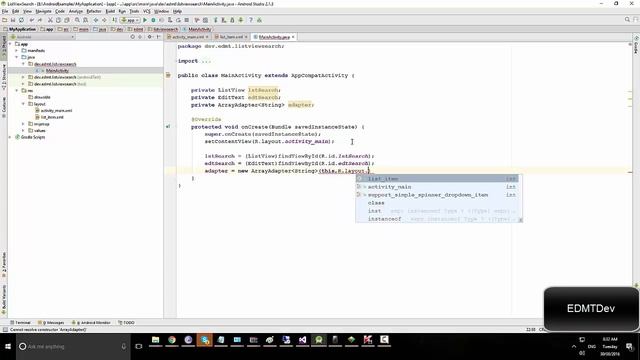This screenshot has width=640, height=360.
Task: Open the TODO tool window
Action: pos(126,322)
